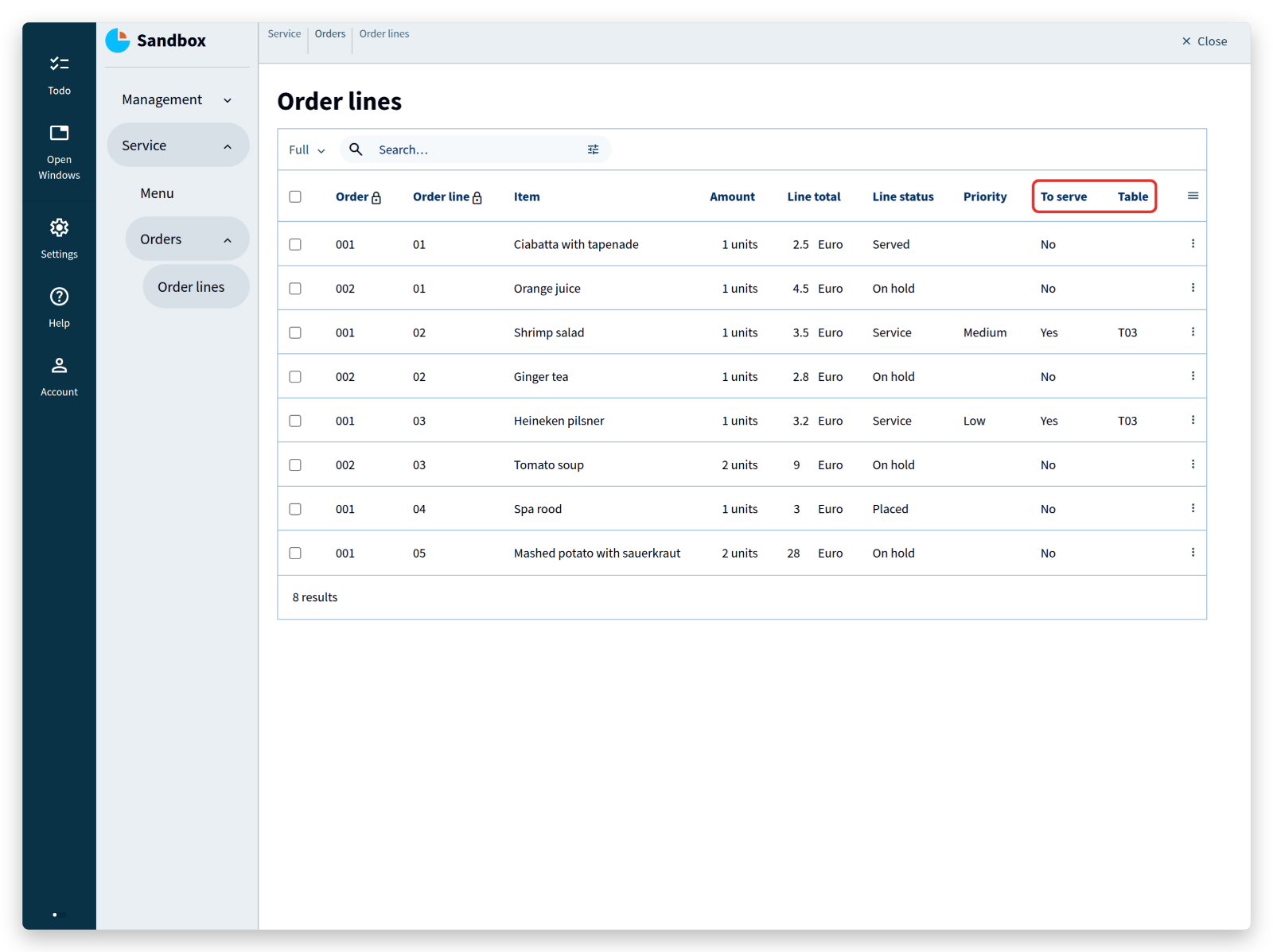Open the Menu item in sidebar
Image resolution: width=1273 pixels, height=952 pixels.
(157, 193)
